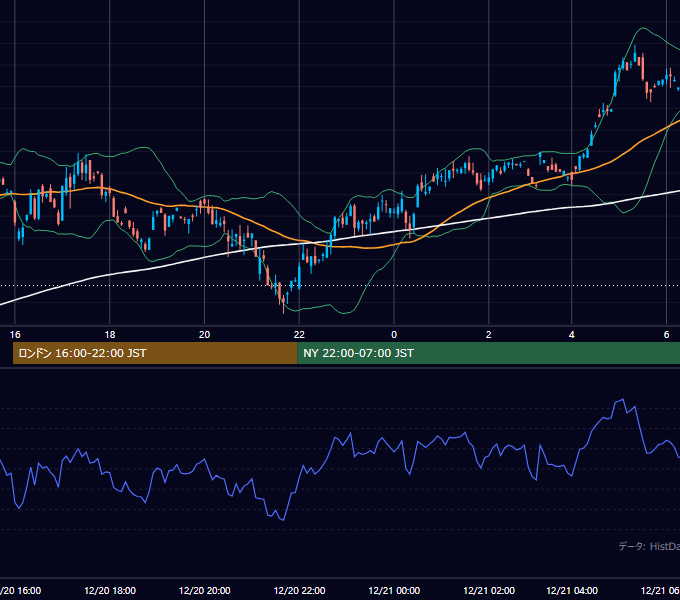The width and height of the screenshot is (680, 600).
Task: Select the NY 22:00-07:00 JST session bar
Action: click(489, 353)
